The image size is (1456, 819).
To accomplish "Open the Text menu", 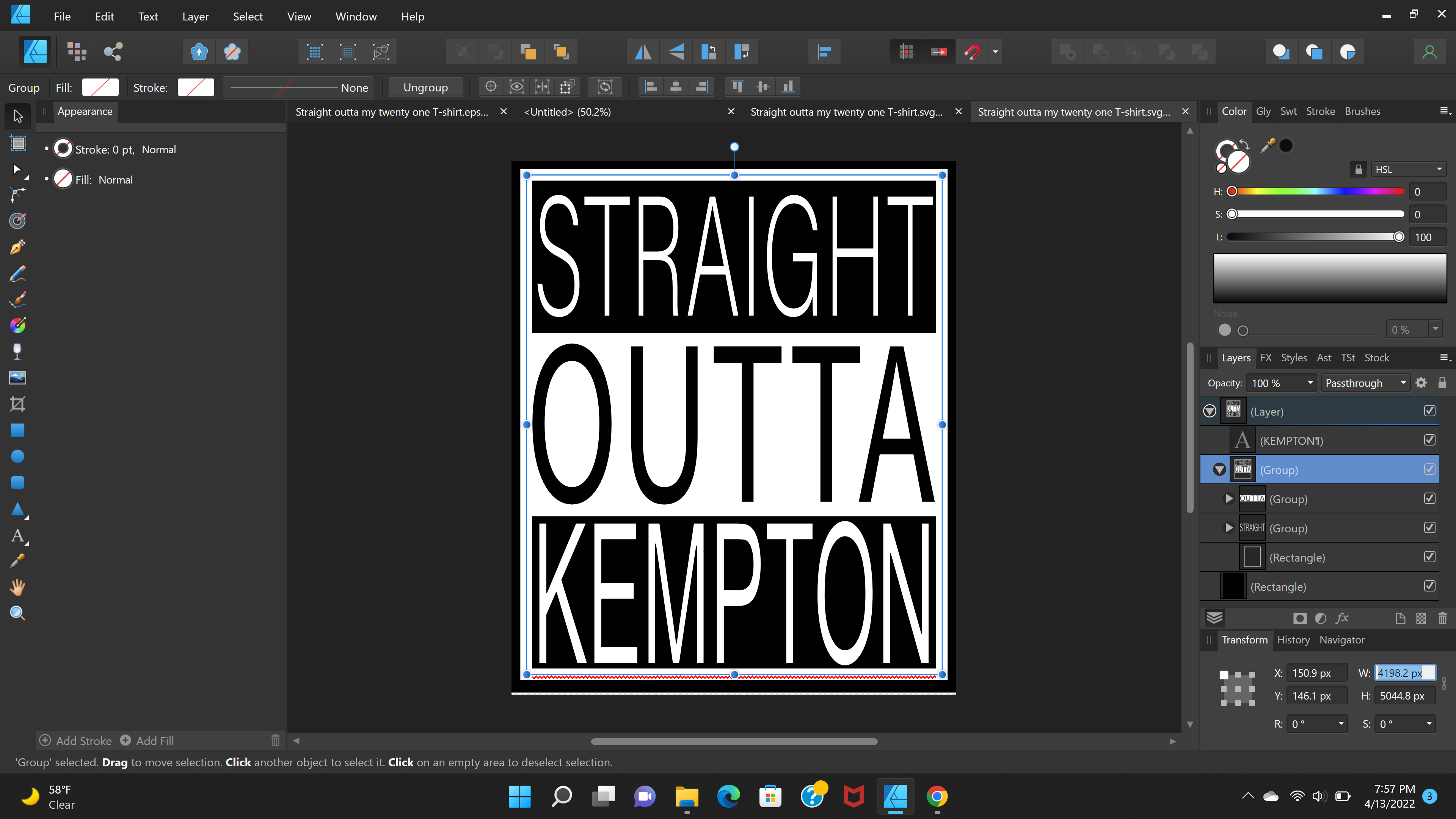I will [x=148, y=16].
